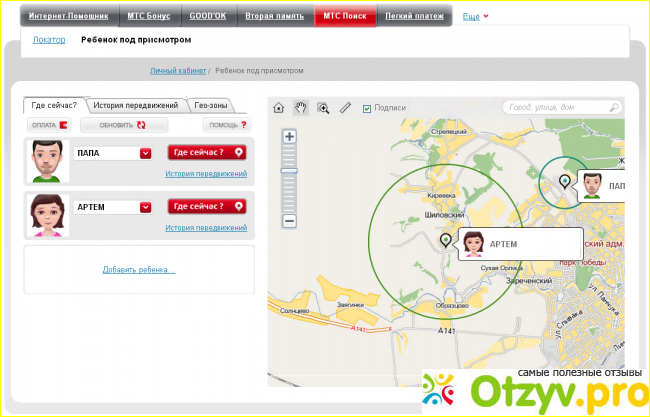Click the map zoom in plus button

tap(290, 136)
